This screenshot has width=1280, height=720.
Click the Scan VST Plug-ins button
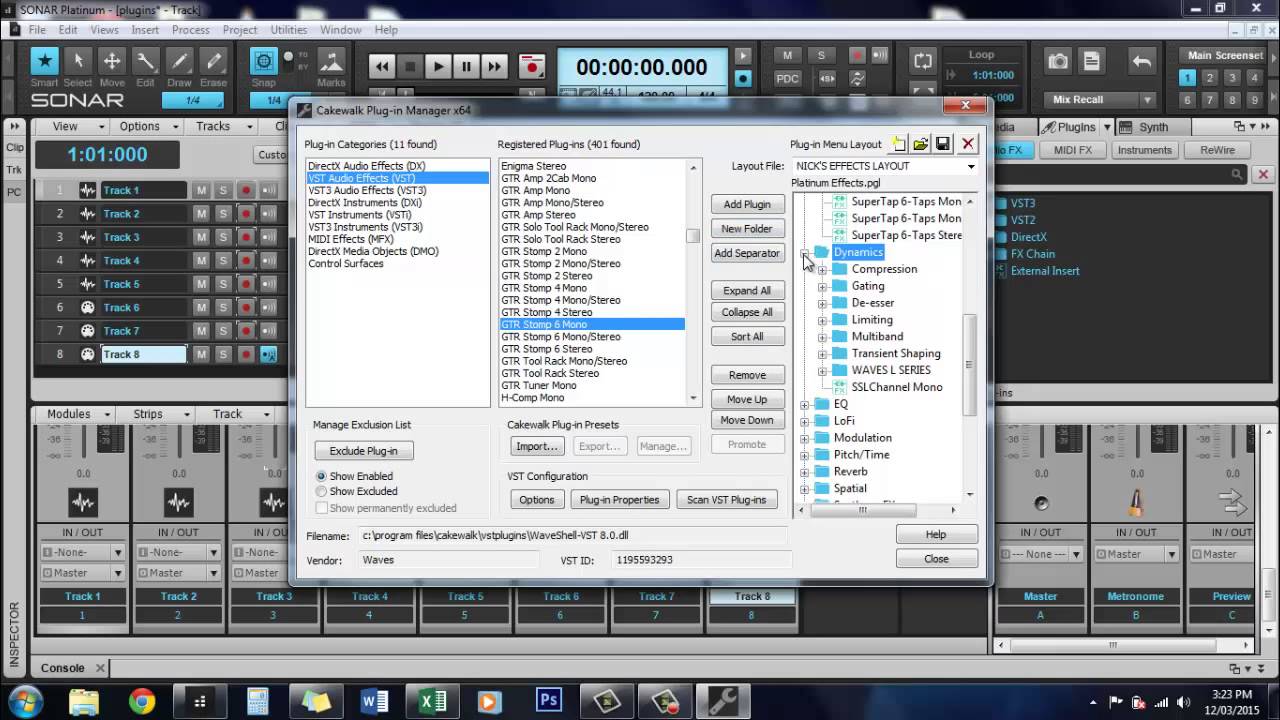tap(727, 500)
